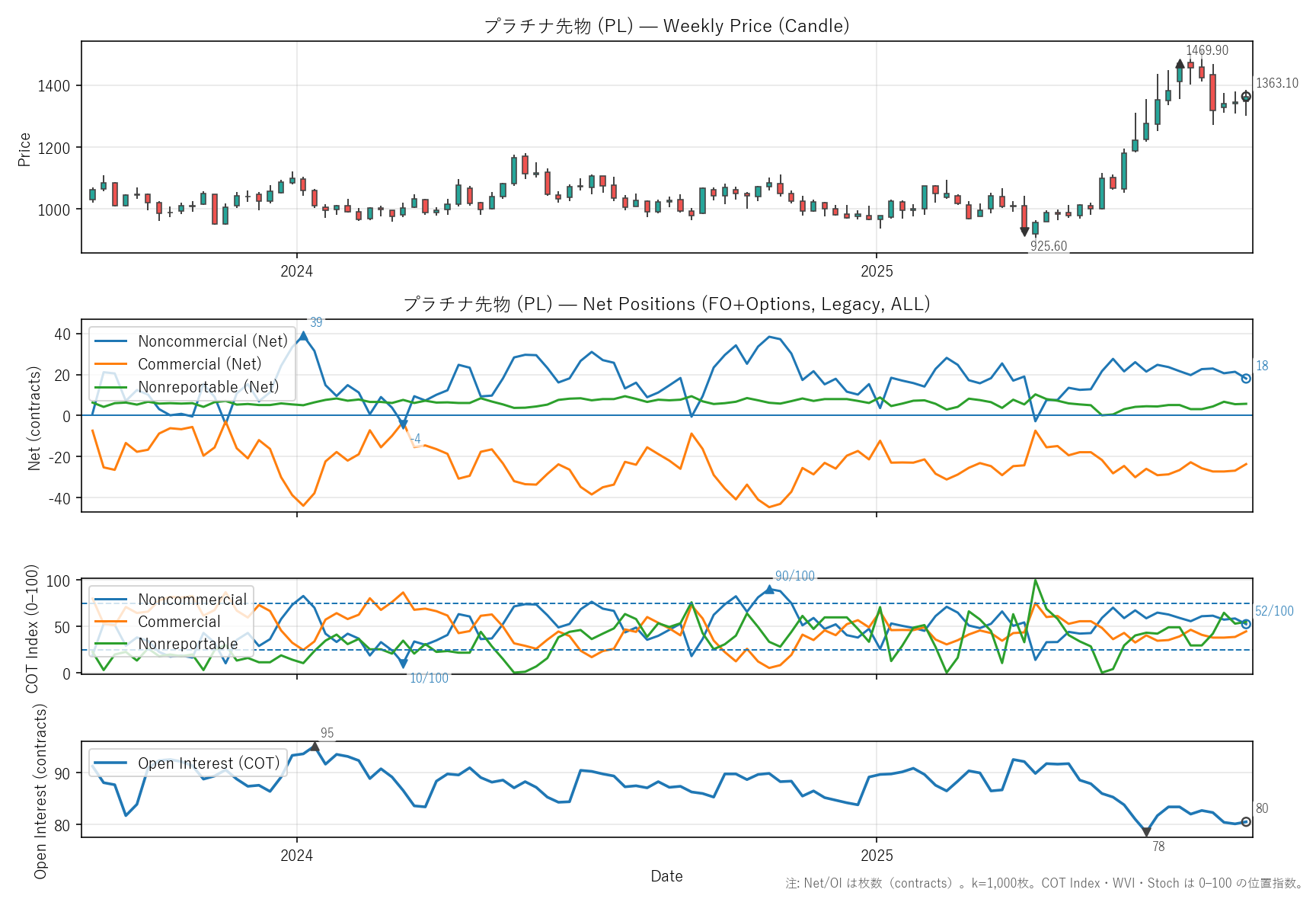Click the footnote about Net/OI units
1316x899 pixels.
pos(1044,883)
